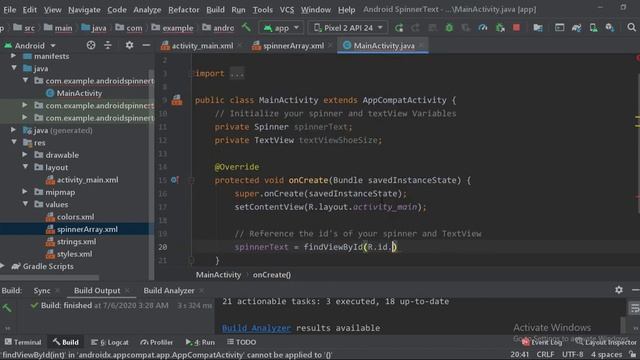Click the 'java' breadcrumb in navigation bar
640x360 pixels.
94,28
